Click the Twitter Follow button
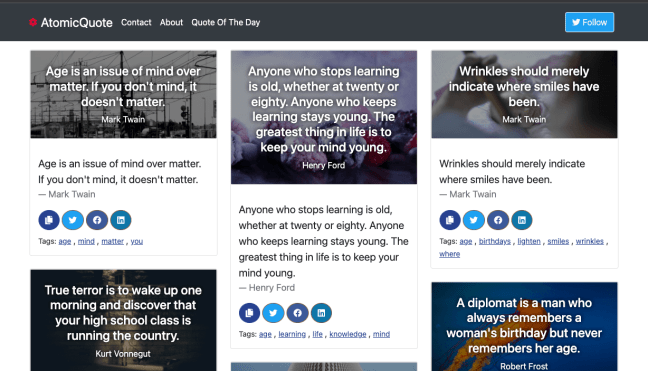Image resolution: width=648 pixels, height=371 pixels. [589, 22]
